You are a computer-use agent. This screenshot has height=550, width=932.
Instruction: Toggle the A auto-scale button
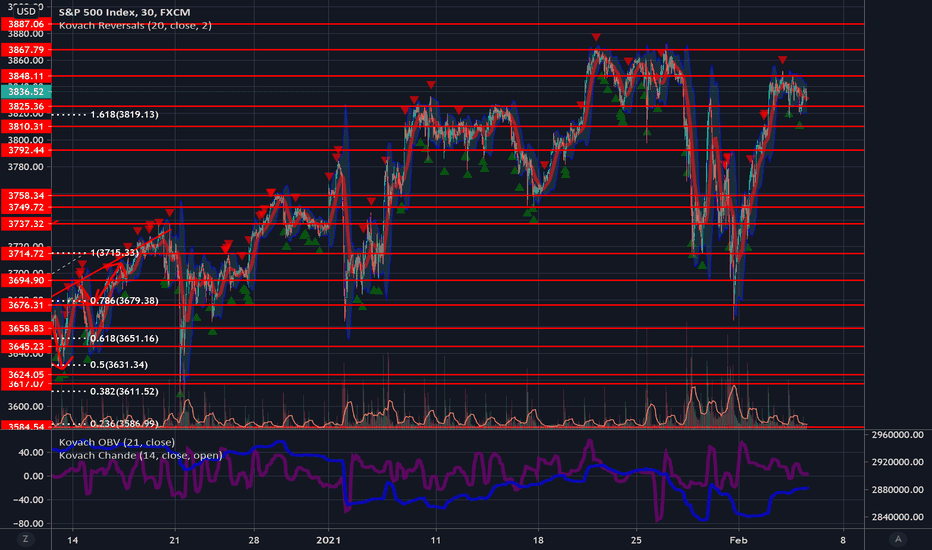point(898,539)
